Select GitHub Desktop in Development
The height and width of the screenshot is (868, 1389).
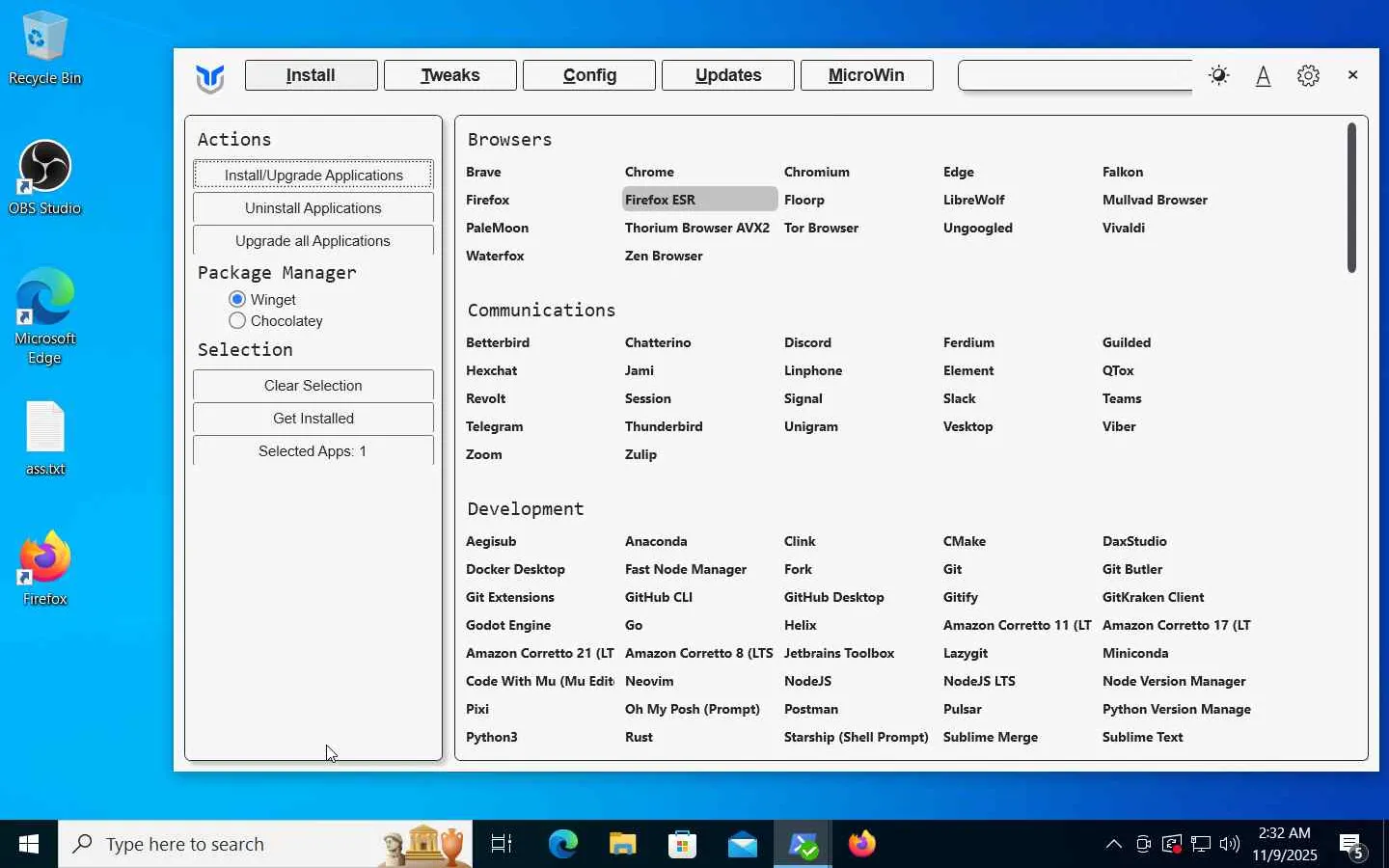click(x=833, y=597)
